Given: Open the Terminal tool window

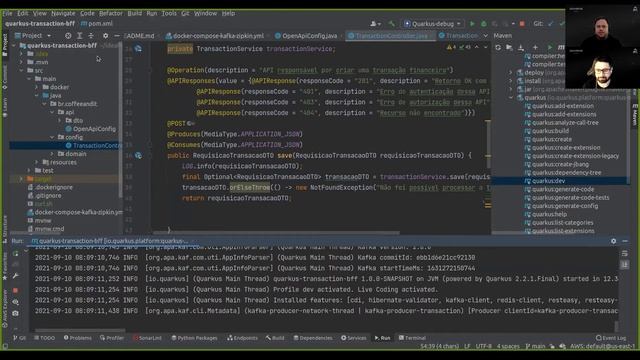Looking at the screenshot, I should point(412,338).
